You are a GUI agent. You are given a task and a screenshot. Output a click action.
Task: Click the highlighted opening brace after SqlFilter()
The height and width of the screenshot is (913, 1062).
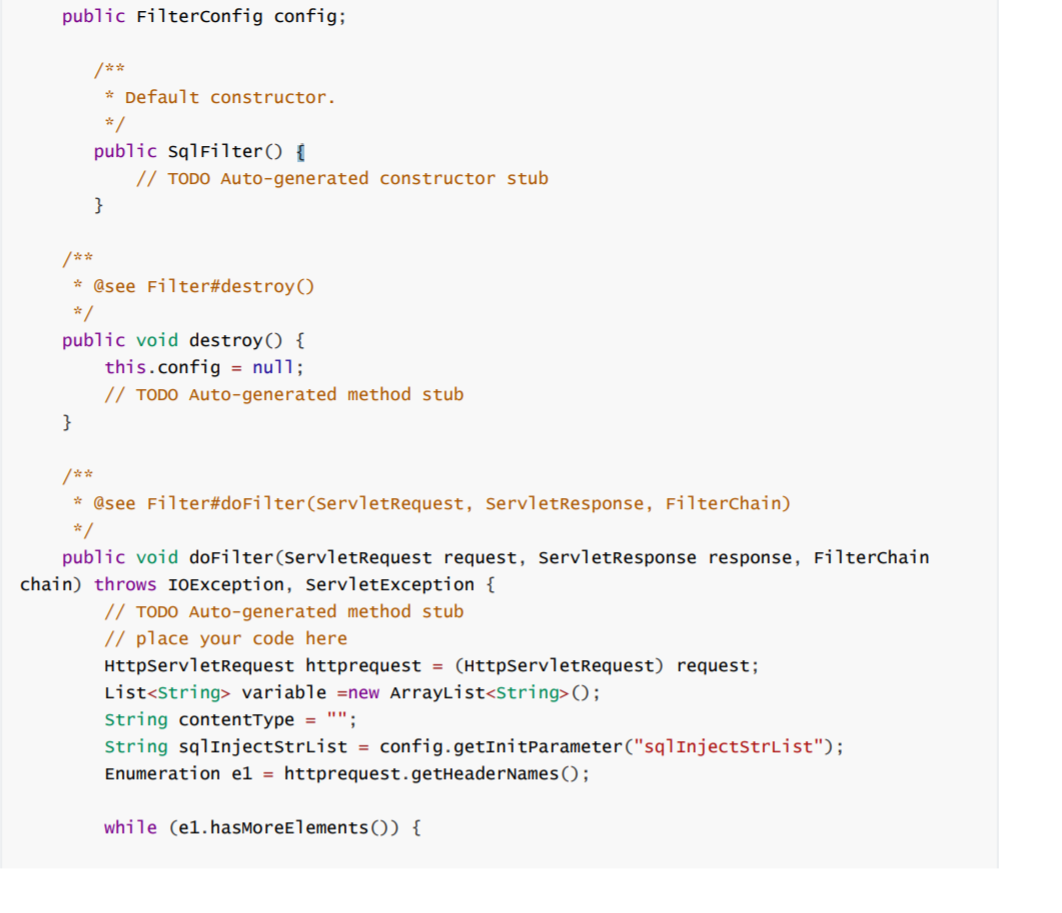[301, 152]
